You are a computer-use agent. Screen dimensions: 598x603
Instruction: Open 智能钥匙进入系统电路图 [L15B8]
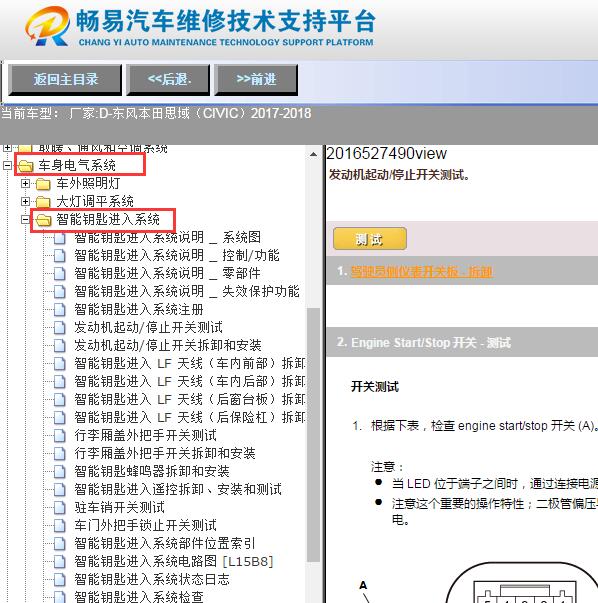coord(174,561)
